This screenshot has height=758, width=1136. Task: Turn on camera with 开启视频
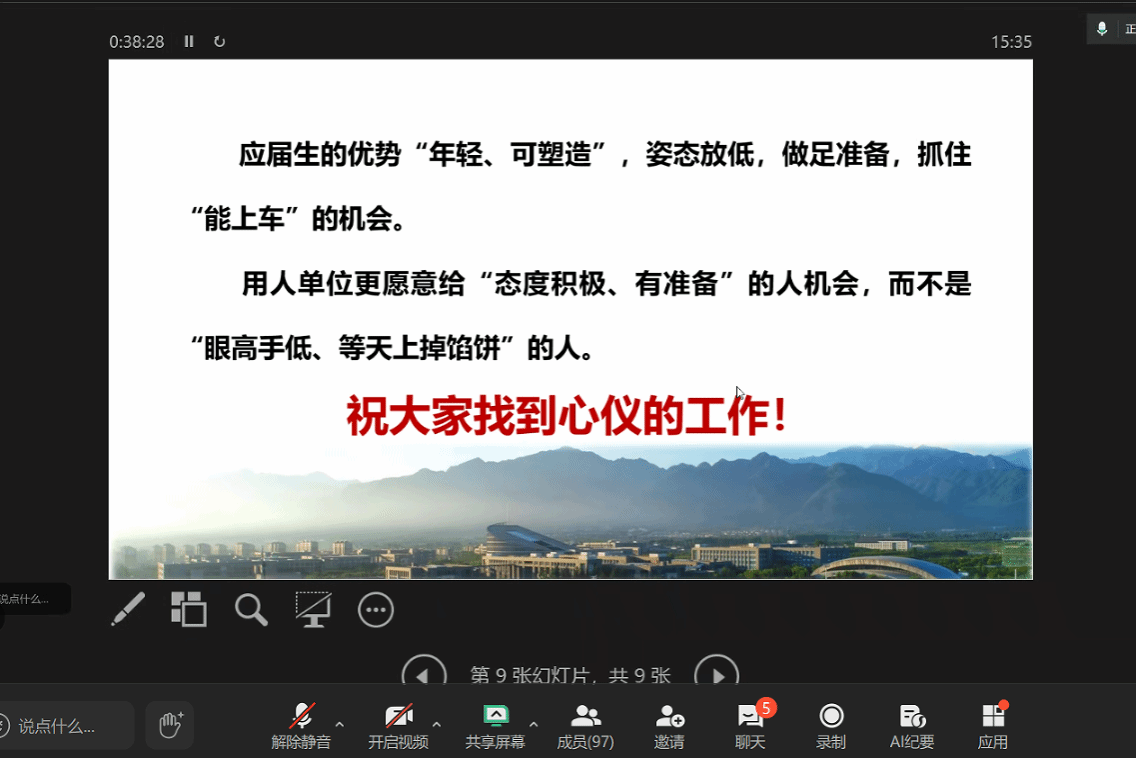(398, 725)
